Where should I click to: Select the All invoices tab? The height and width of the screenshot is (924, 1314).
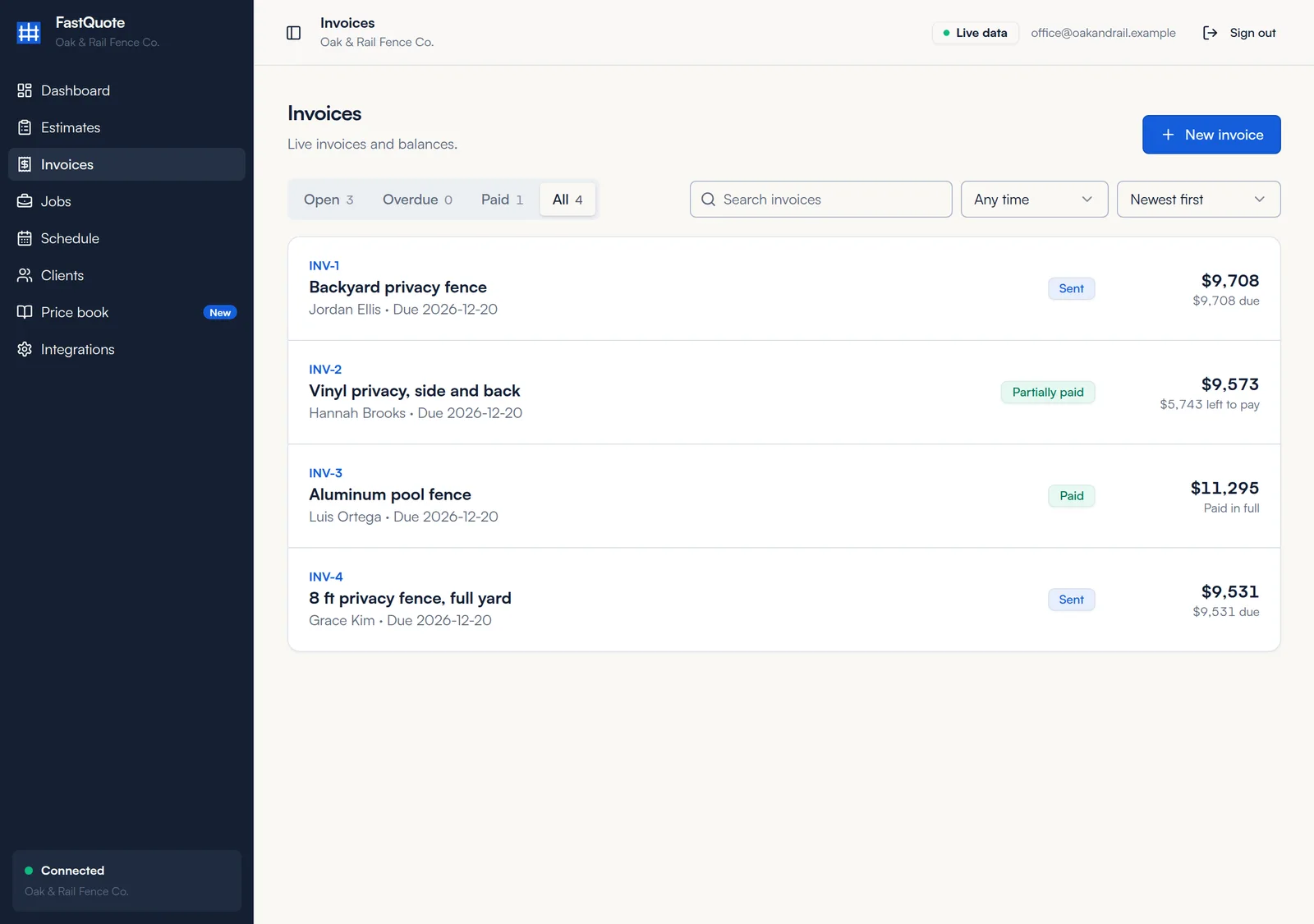tap(567, 200)
